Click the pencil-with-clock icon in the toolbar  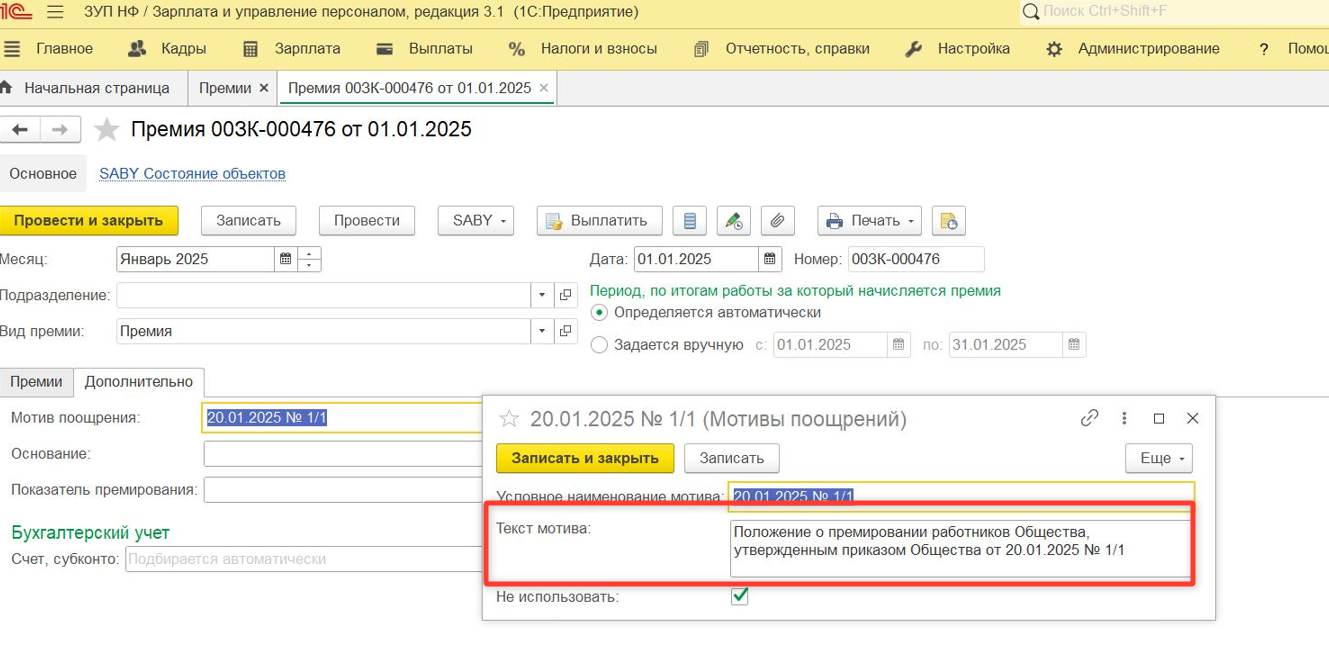tap(733, 221)
